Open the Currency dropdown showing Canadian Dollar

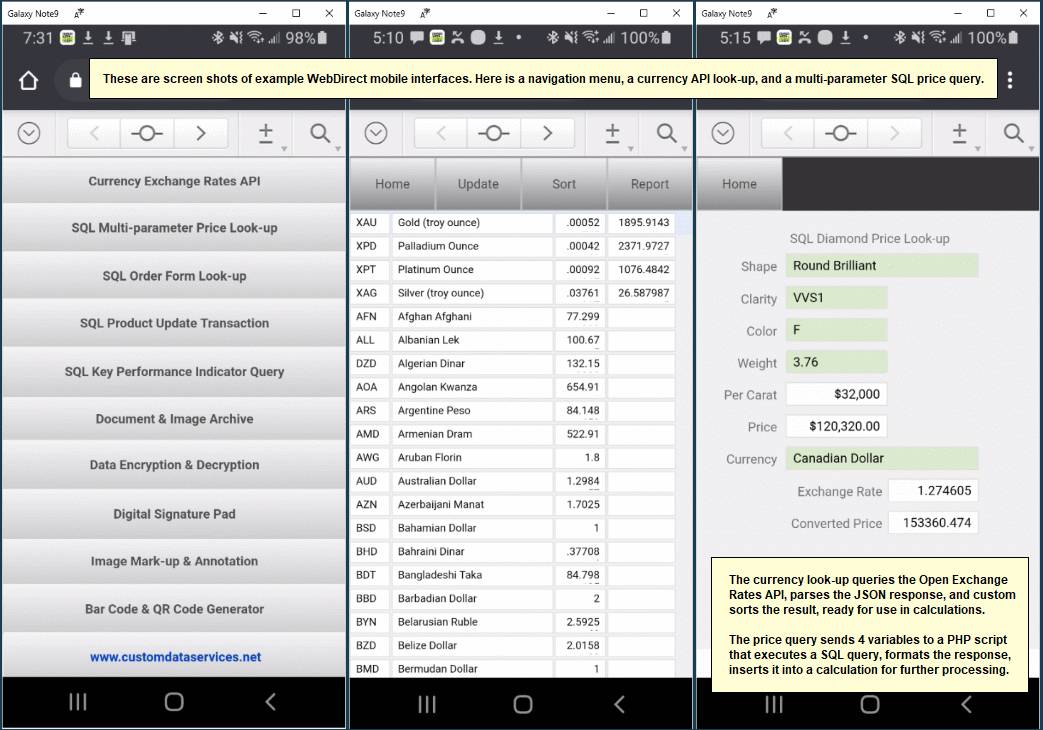point(881,458)
